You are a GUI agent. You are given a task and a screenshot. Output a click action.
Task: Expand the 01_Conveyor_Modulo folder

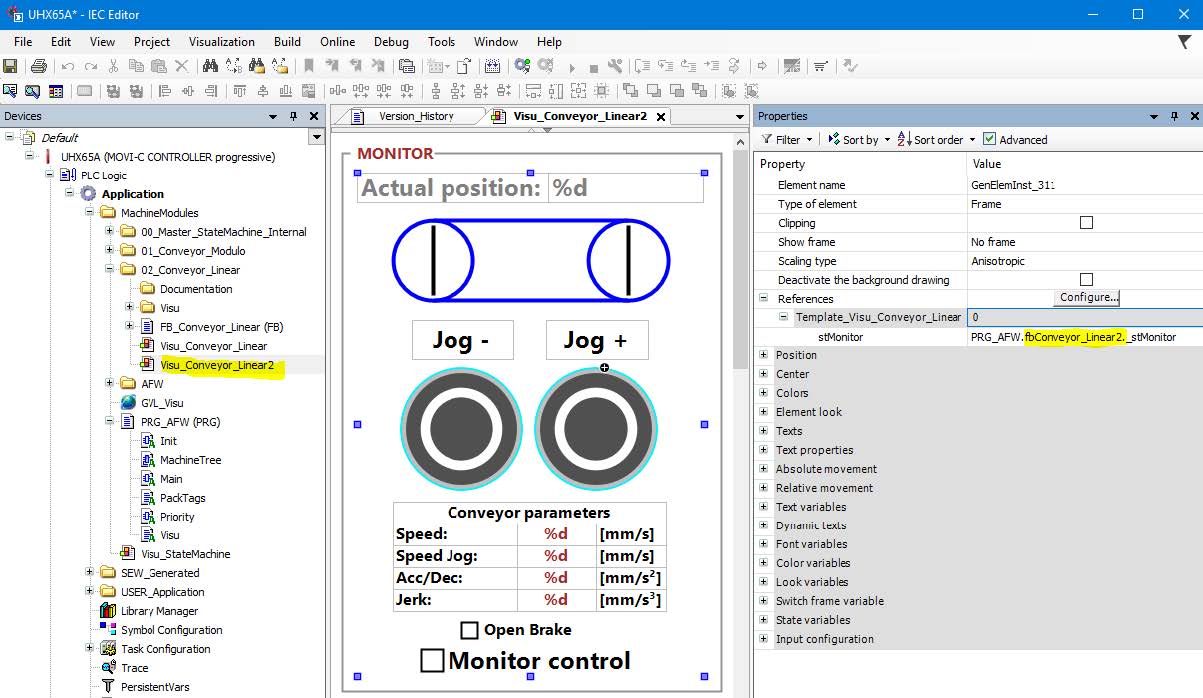111,251
